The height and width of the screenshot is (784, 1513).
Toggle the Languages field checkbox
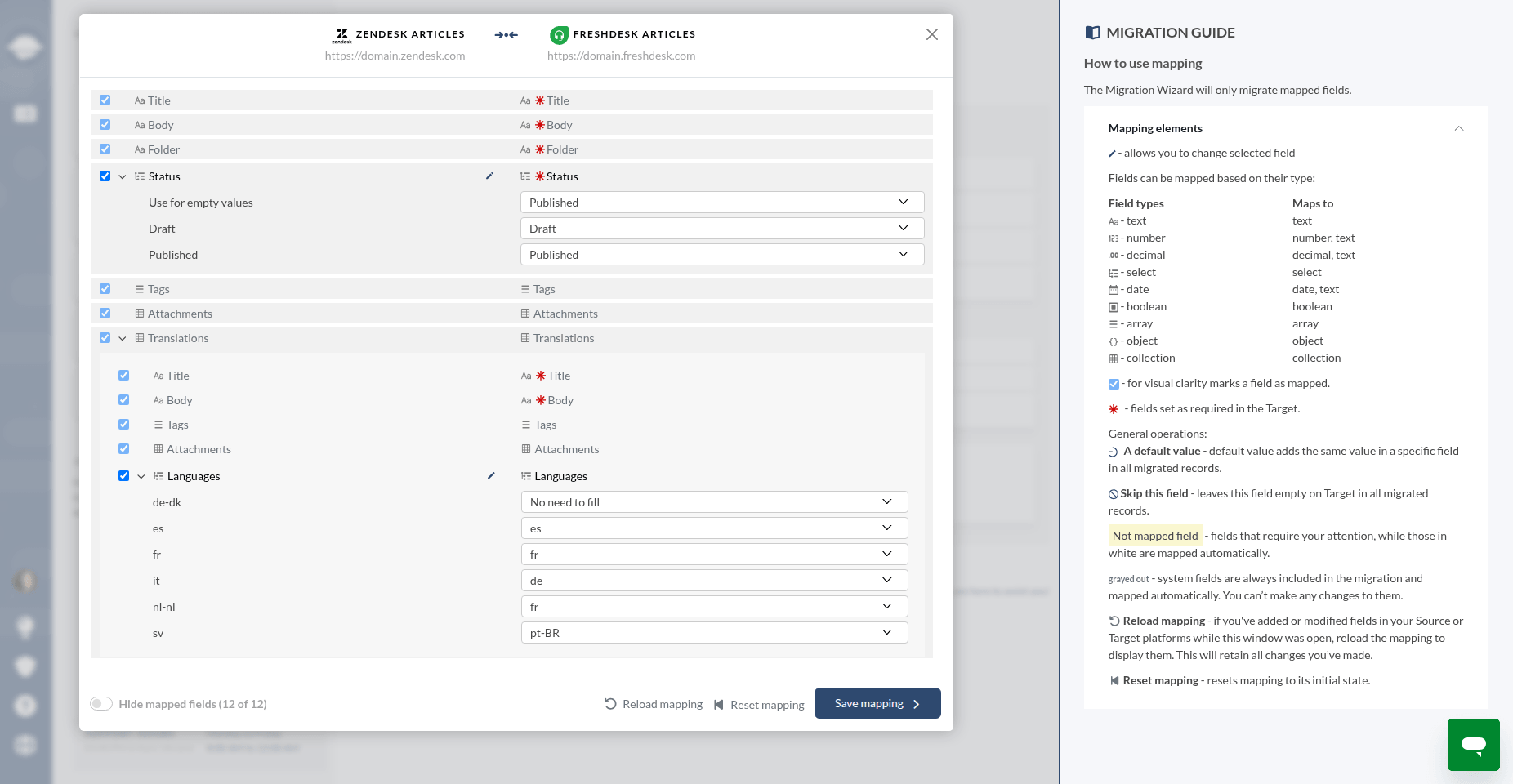123,475
